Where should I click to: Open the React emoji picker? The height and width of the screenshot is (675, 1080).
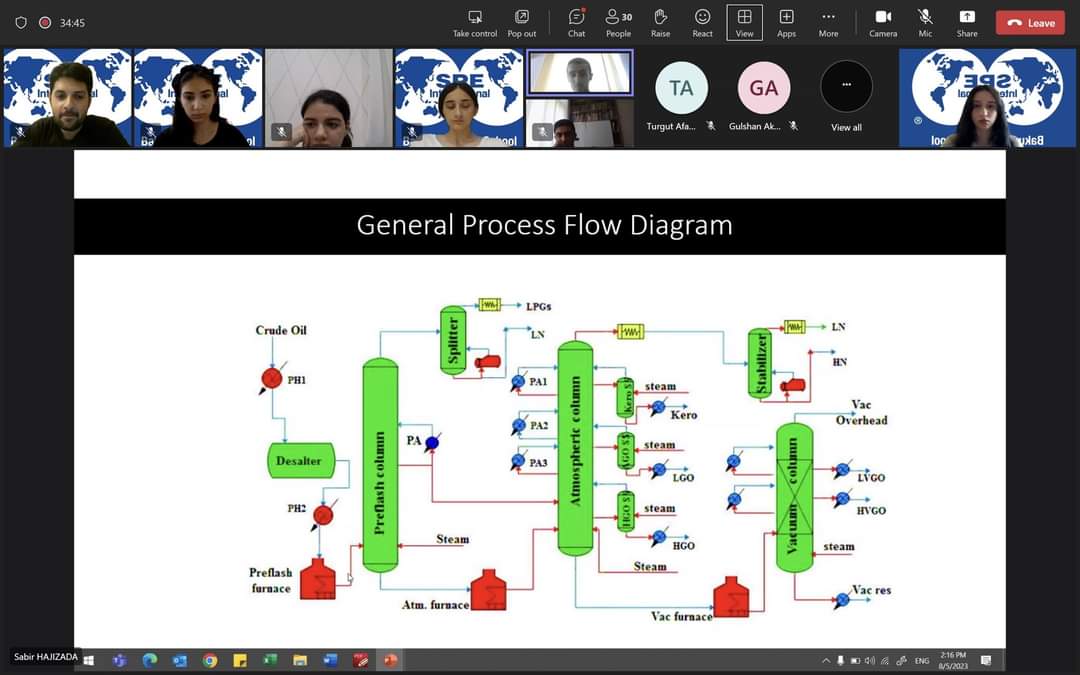coord(702,23)
